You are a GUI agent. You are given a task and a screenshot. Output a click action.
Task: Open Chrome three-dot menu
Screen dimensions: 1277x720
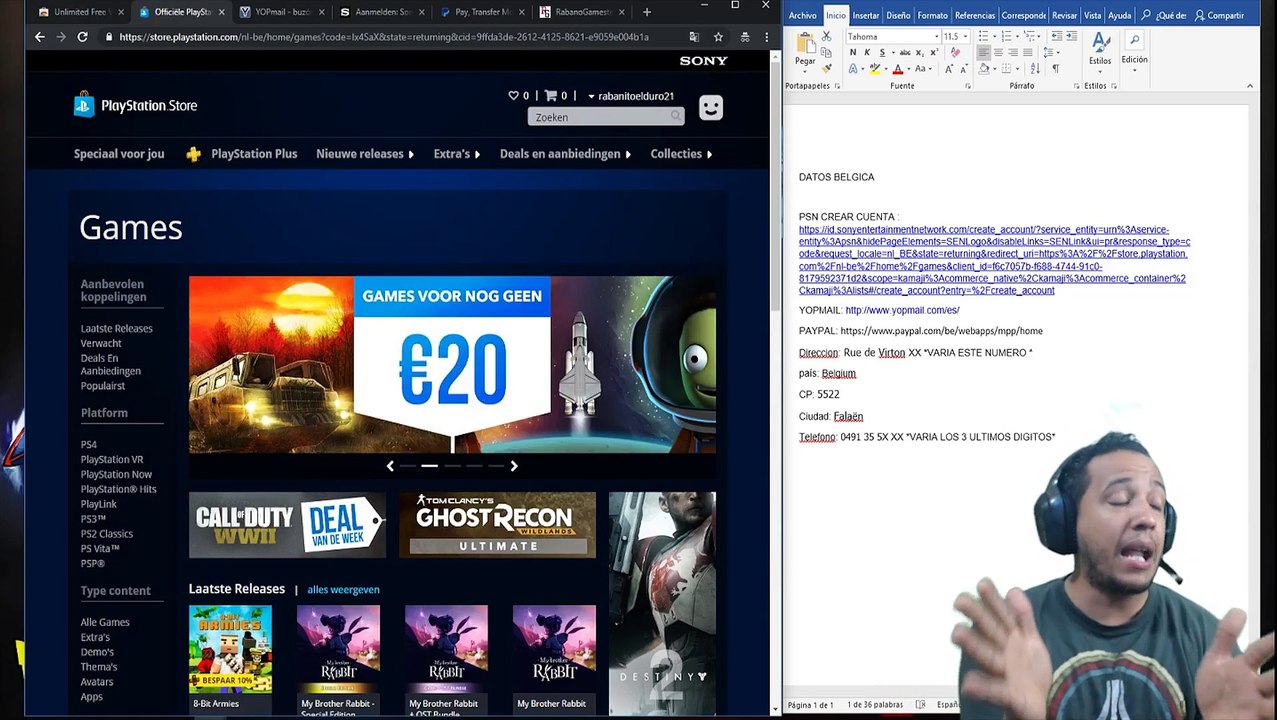(766, 37)
